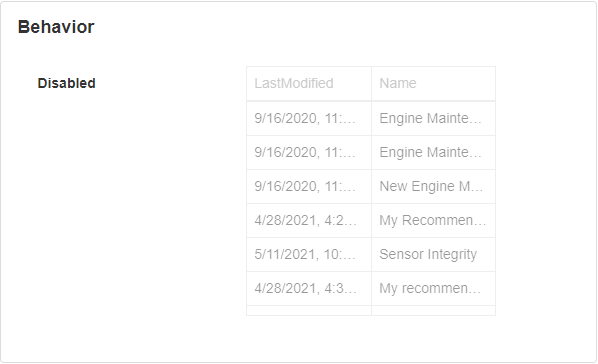Select the 4/28/2021, 4:3... date cell
Viewport: 598px width, 364px height.
[309, 288]
